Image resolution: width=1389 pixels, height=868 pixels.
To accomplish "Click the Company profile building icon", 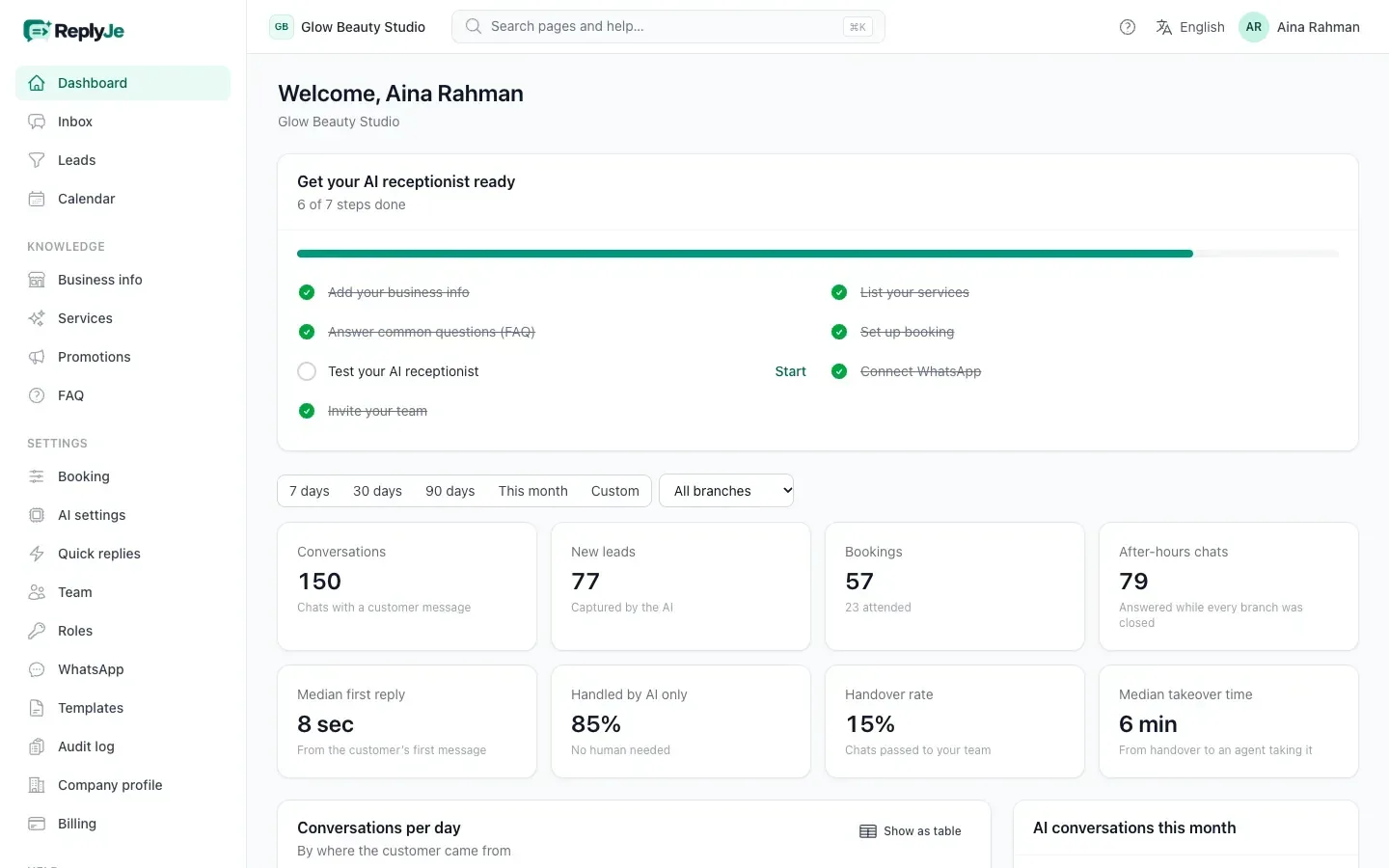I will point(37,785).
